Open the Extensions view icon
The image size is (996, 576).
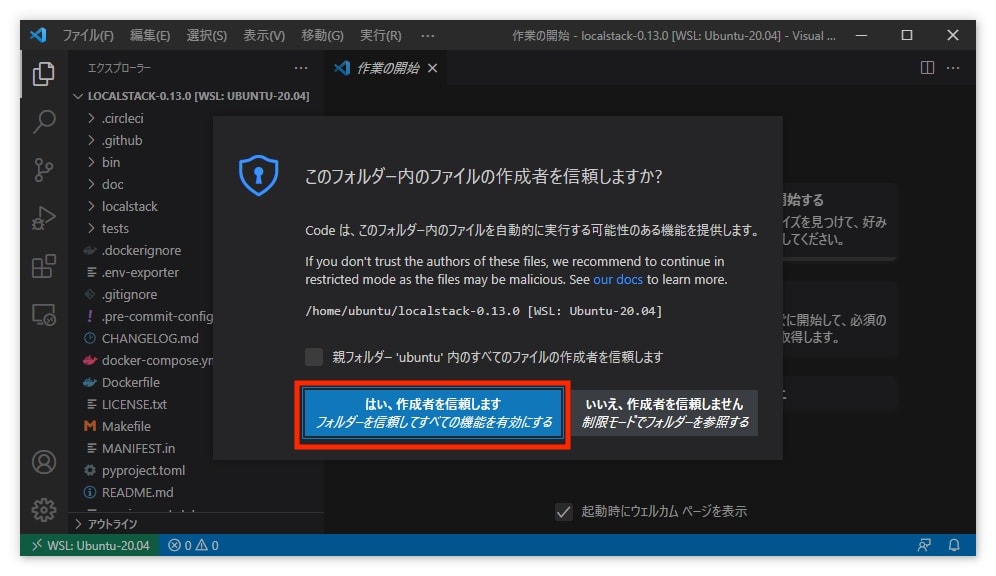43,266
